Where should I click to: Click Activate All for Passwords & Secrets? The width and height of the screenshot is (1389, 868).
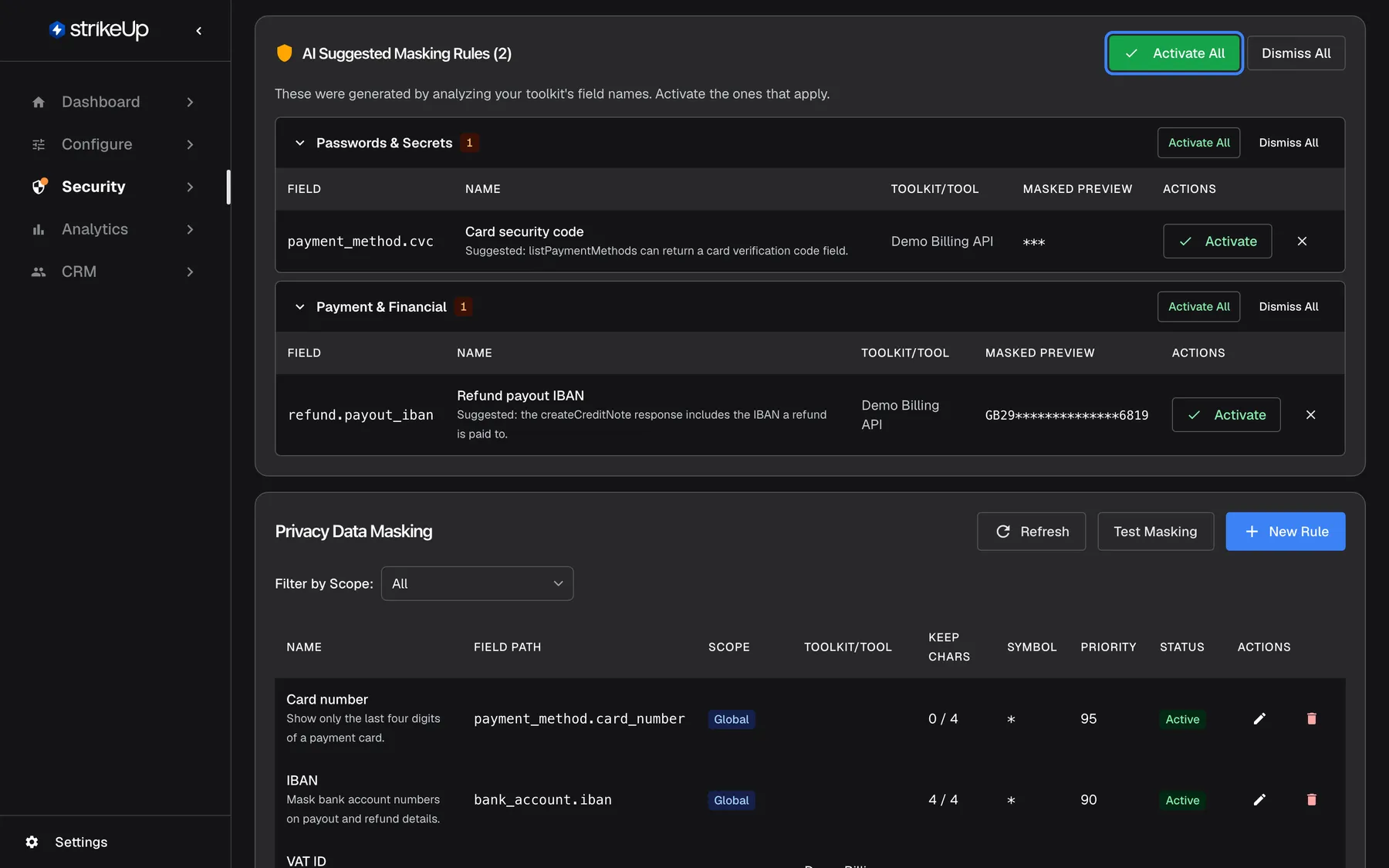tap(1199, 143)
